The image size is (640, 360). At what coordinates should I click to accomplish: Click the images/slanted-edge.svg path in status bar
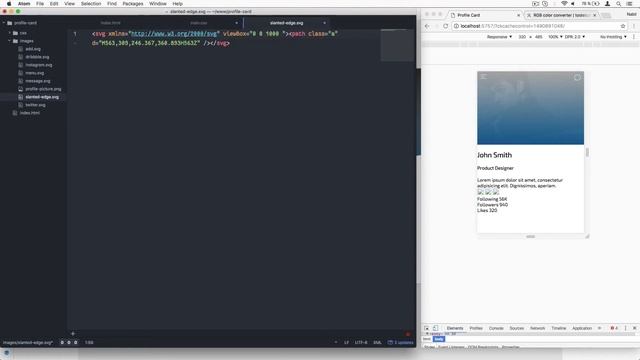click(x=27, y=342)
